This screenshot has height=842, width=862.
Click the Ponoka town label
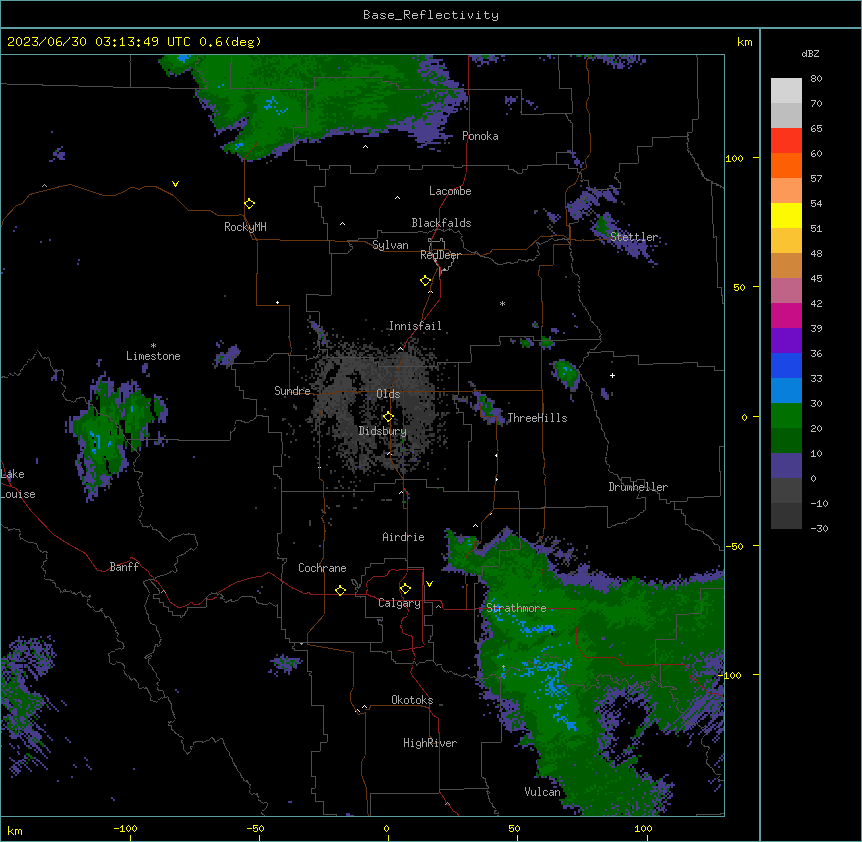pos(480,136)
